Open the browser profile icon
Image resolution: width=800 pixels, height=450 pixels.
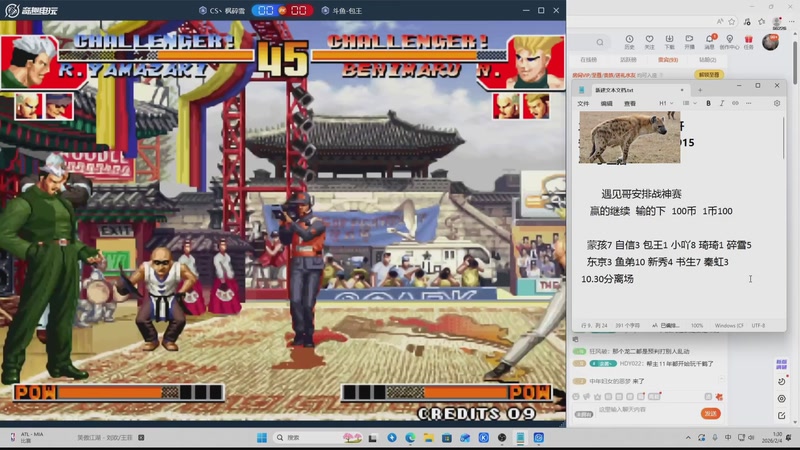[x=777, y=21]
